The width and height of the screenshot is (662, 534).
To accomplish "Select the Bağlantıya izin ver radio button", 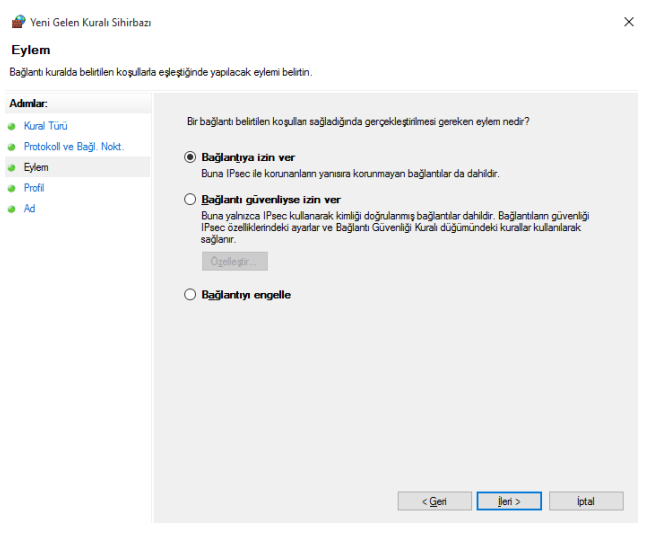I will coord(190,157).
